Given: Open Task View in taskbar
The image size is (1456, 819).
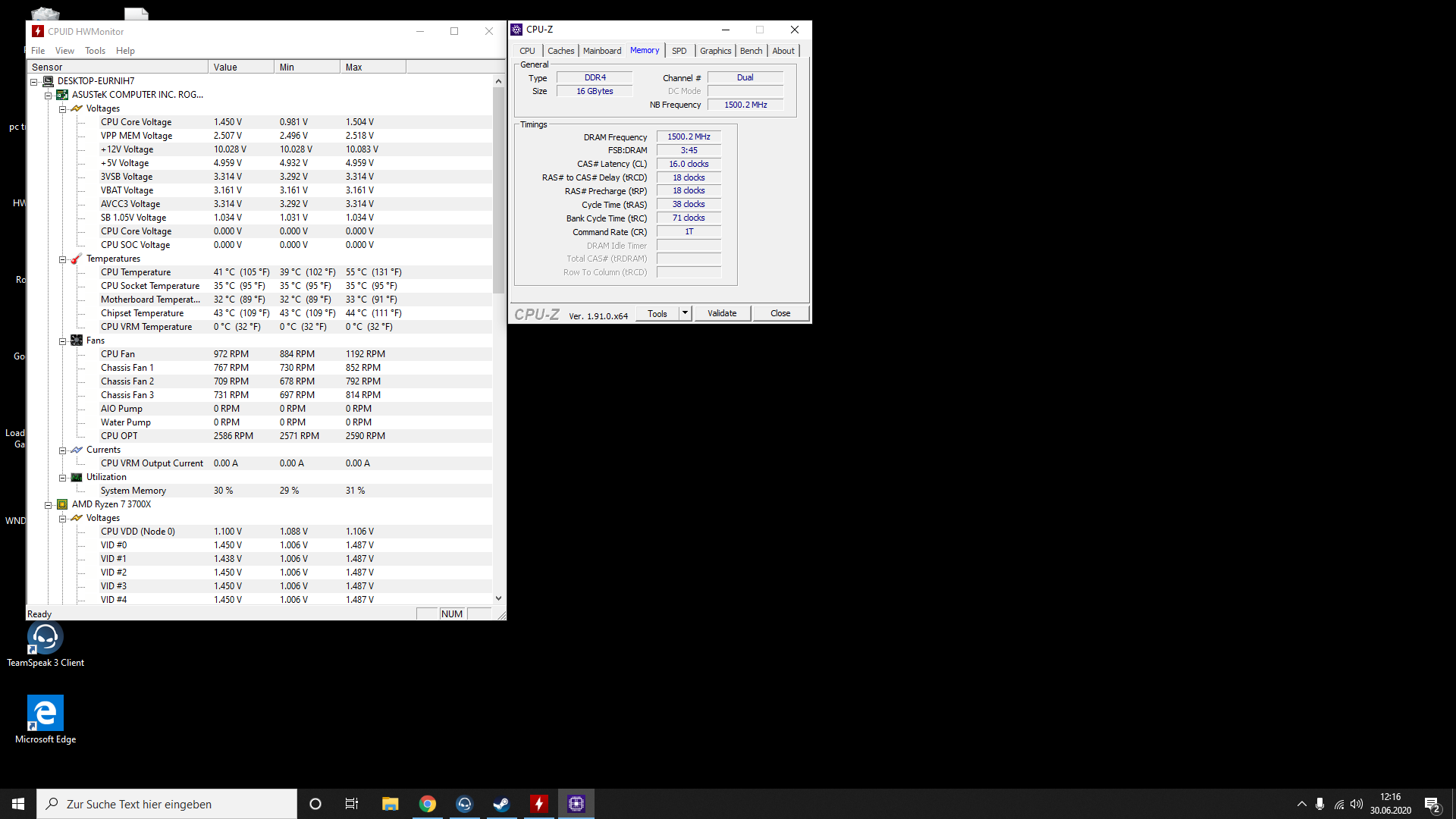Looking at the screenshot, I should [x=352, y=804].
